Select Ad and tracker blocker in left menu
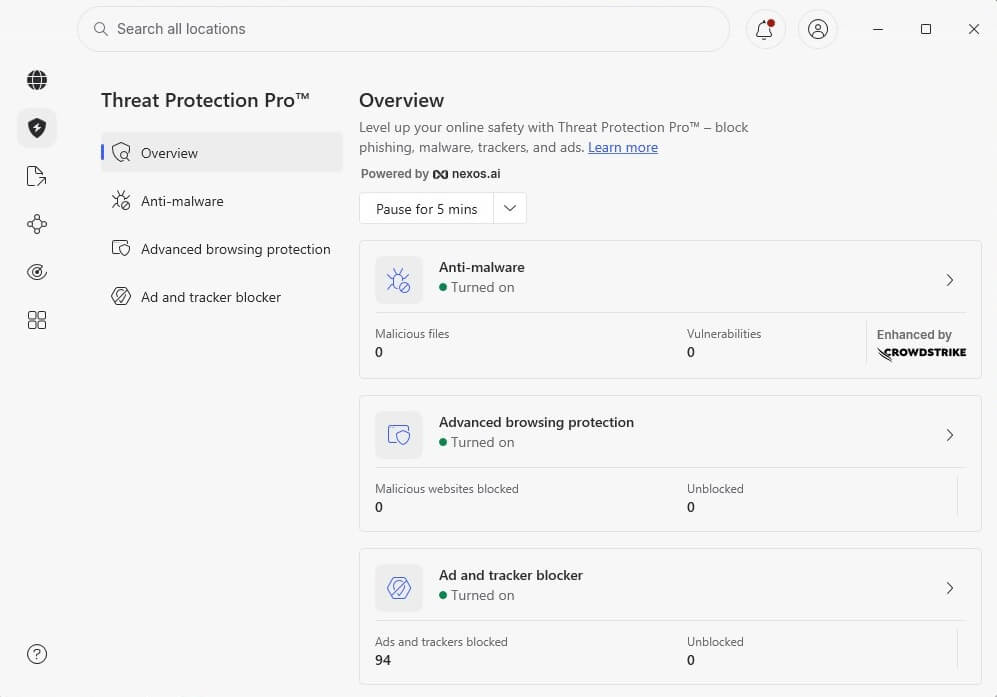 coord(222,297)
